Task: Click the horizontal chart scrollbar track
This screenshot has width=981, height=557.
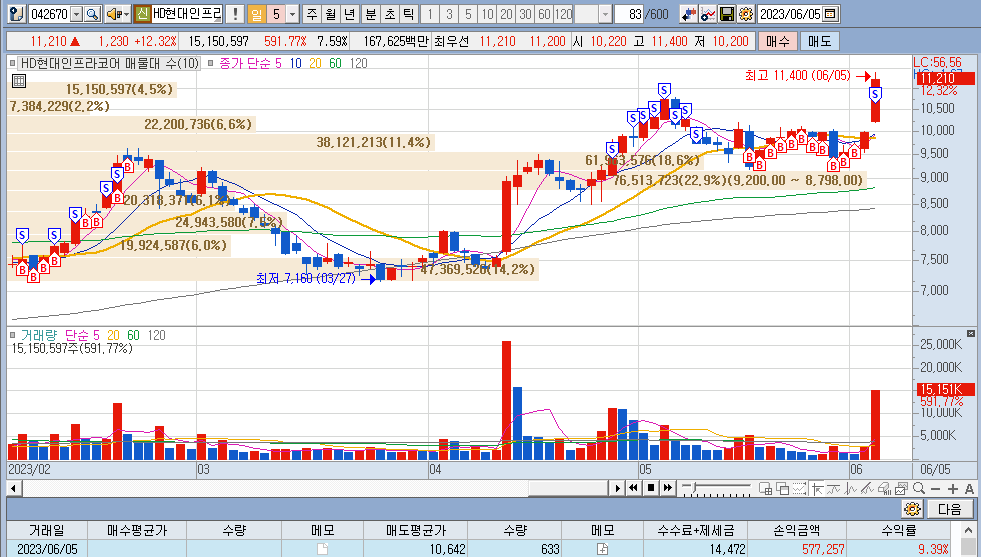Action: [314, 488]
